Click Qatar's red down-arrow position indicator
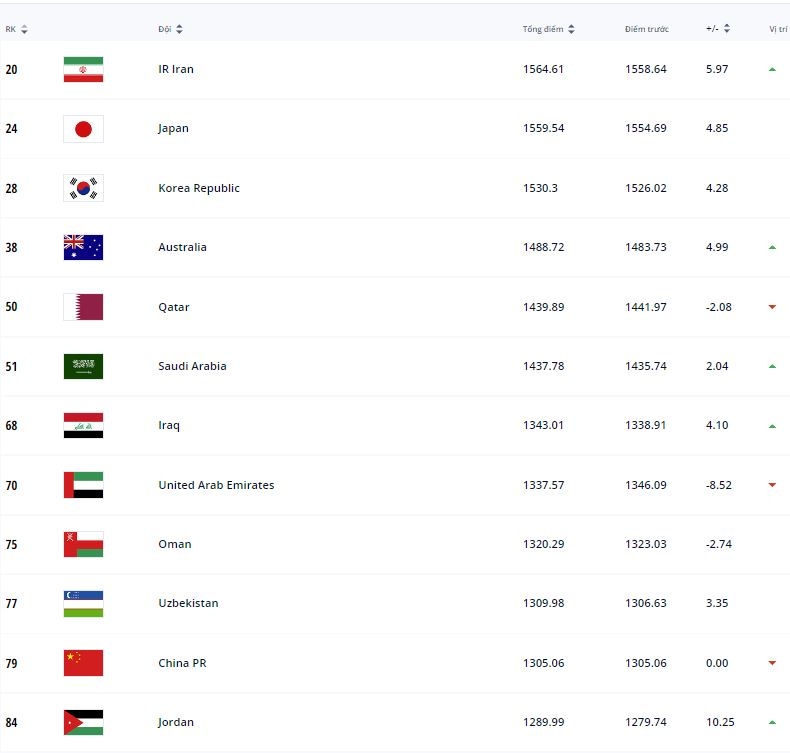790x753 pixels. point(772,307)
